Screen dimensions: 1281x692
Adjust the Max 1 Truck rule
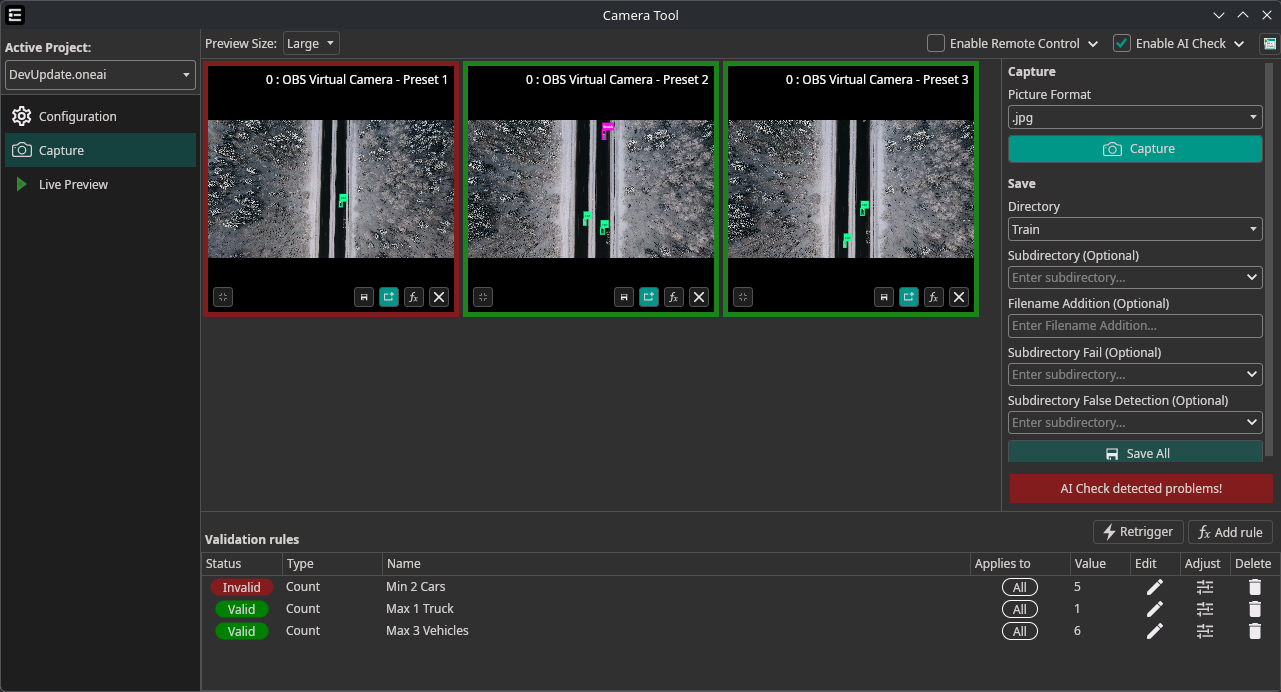1205,609
